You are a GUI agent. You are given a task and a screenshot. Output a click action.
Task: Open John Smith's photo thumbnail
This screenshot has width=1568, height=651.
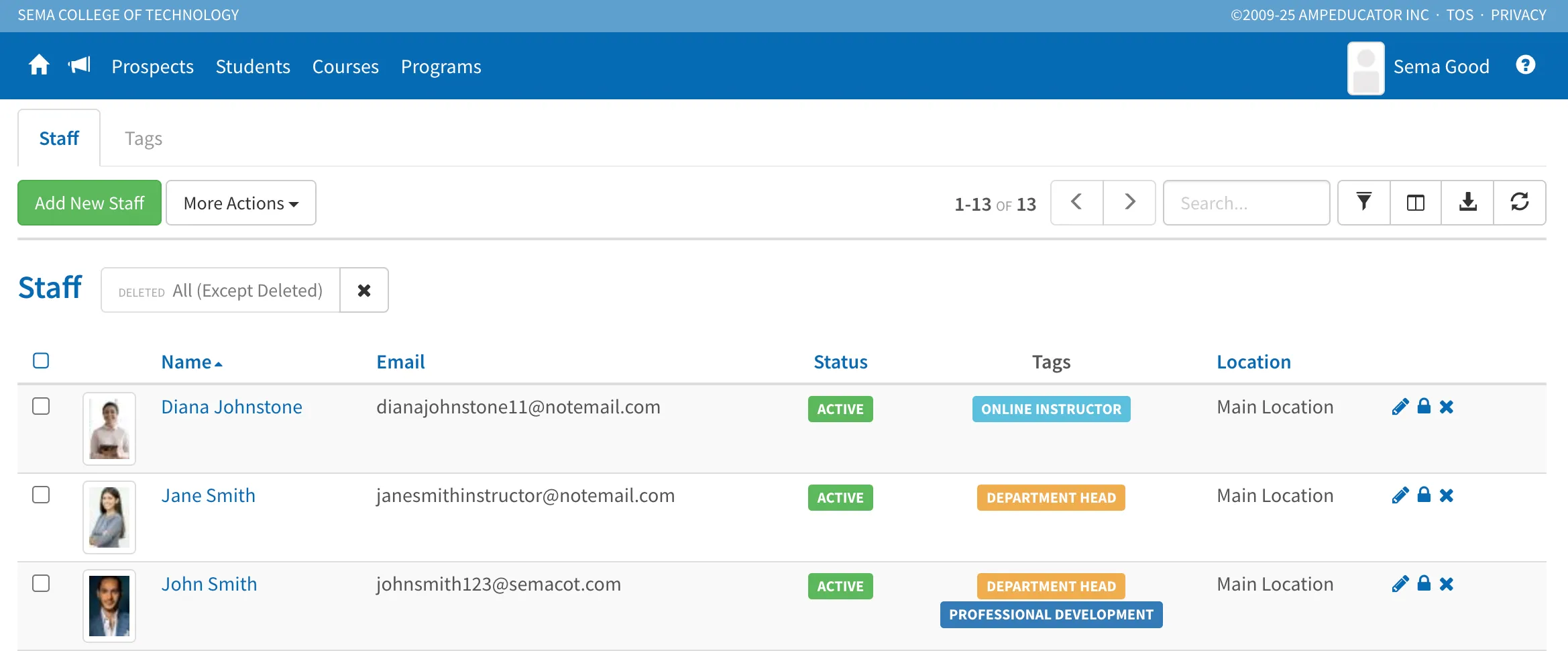109,605
